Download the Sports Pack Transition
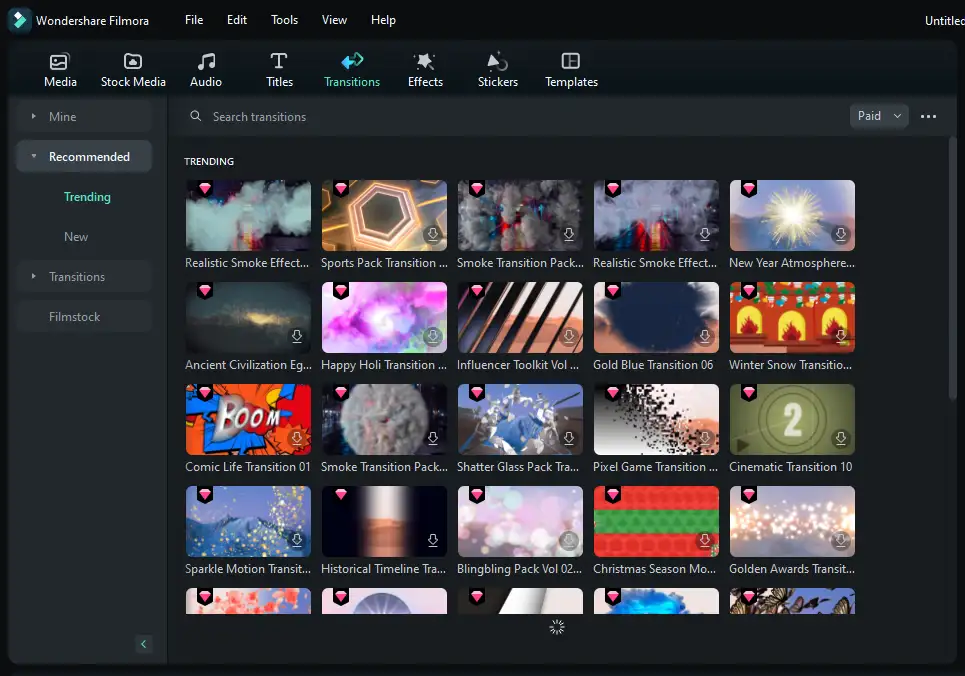 click(x=433, y=234)
